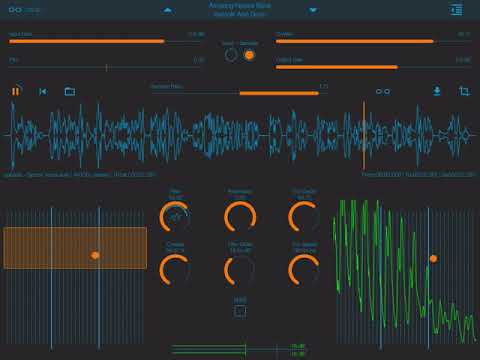Open the folder icon to load a sample
The width and height of the screenshot is (480, 360).
[70, 91]
